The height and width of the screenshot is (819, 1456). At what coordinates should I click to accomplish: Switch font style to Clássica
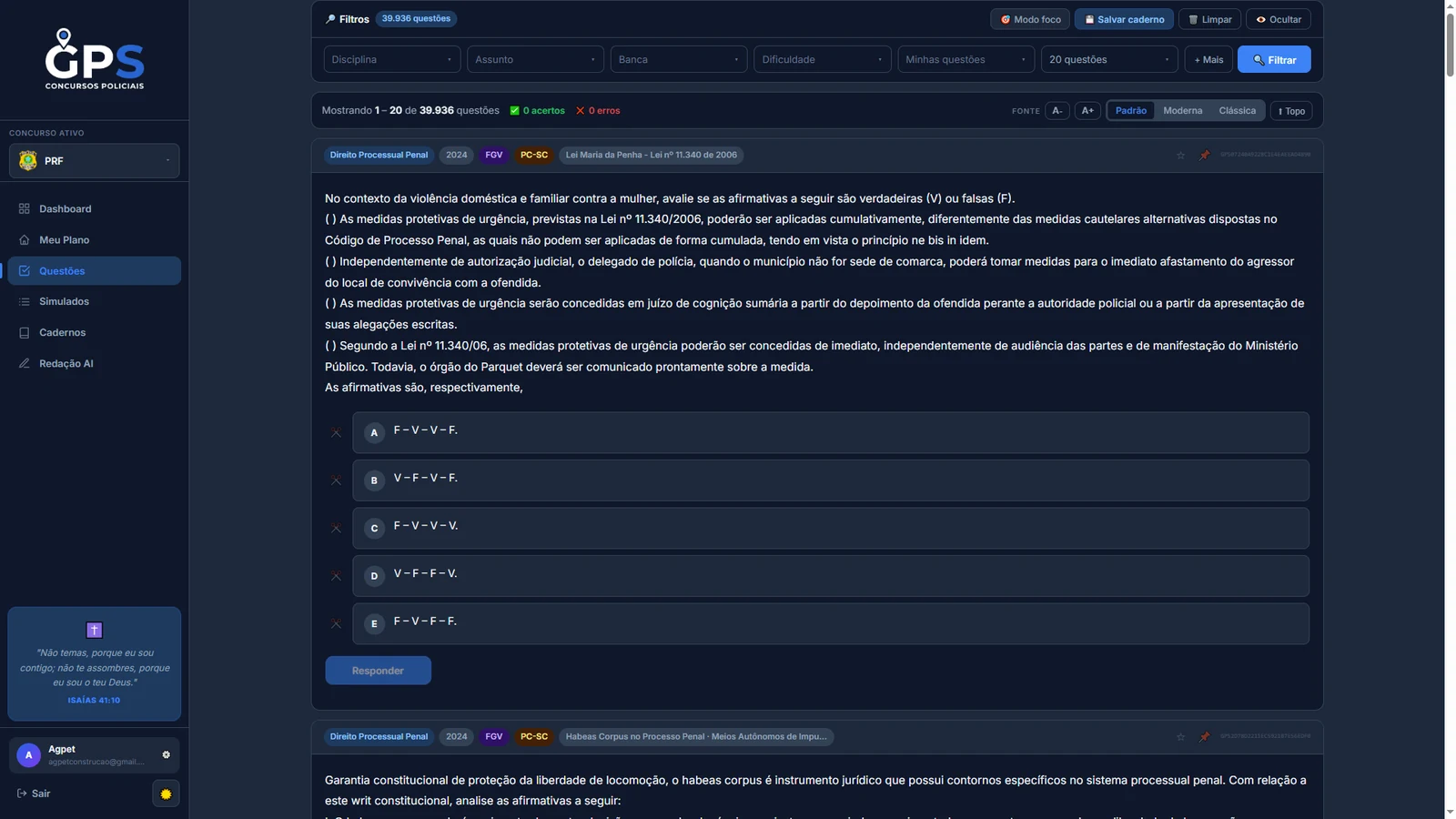click(1238, 111)
